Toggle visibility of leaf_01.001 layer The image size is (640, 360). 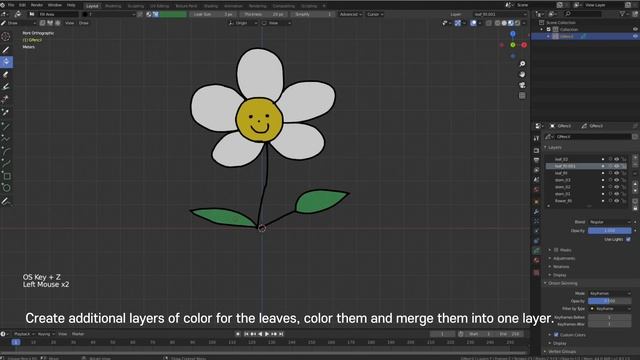(x=617, y=166)
